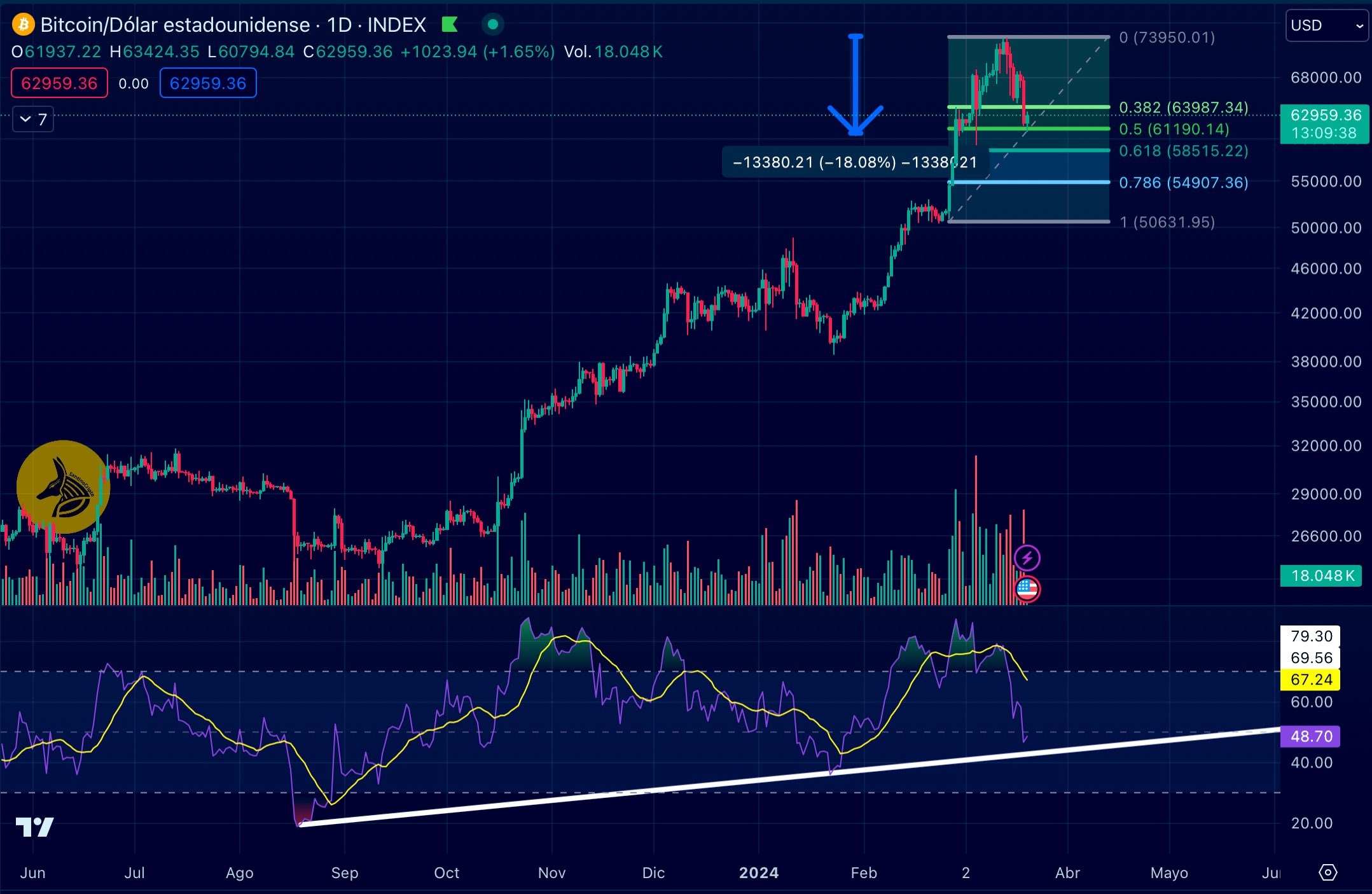This screenshot has width=1372, height=894.
Task: Click the Abr label on time axis
Action: (x=1067, y=872)
